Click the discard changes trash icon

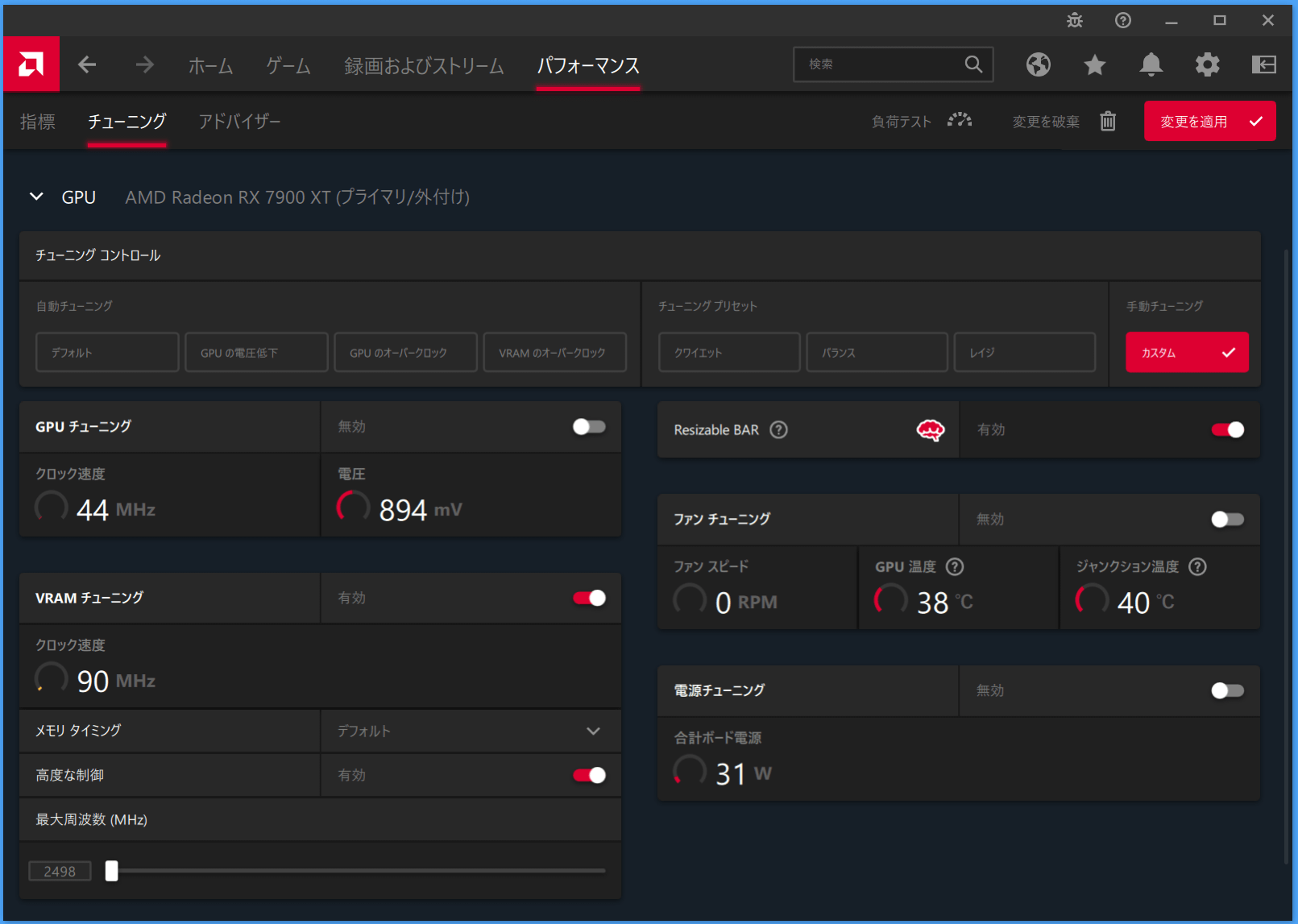(x=1109, y=121)
